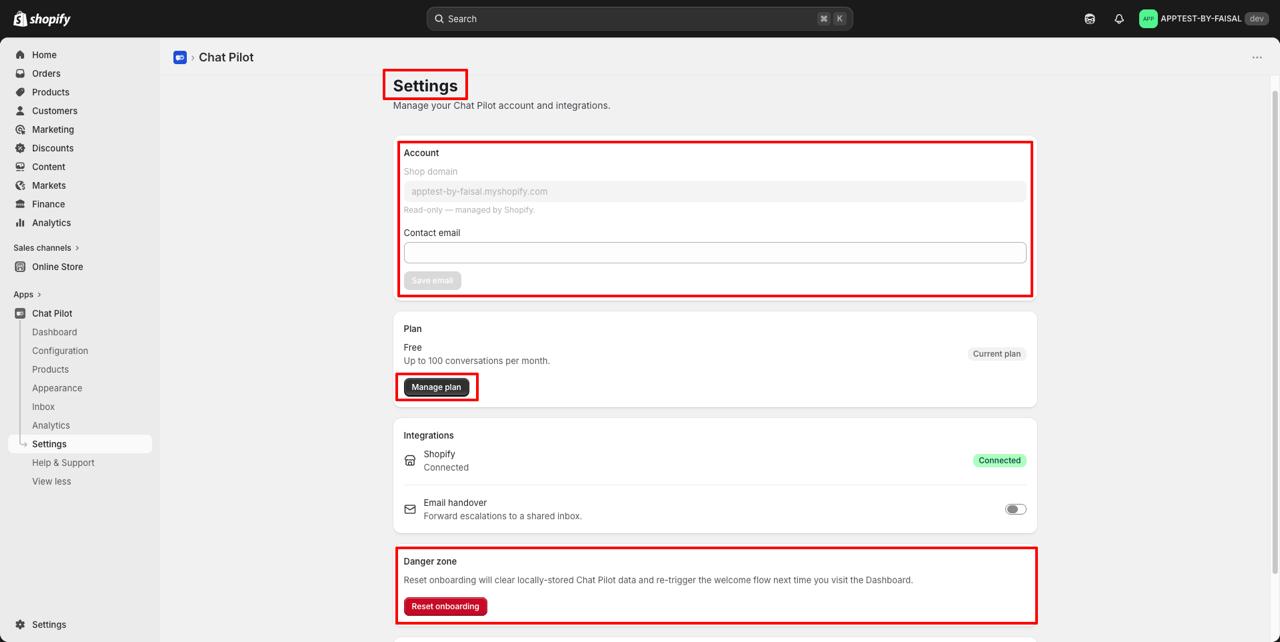Click the green Connected badge
This screenshot has height=642, width=1280.
click(x=999, y=461)
